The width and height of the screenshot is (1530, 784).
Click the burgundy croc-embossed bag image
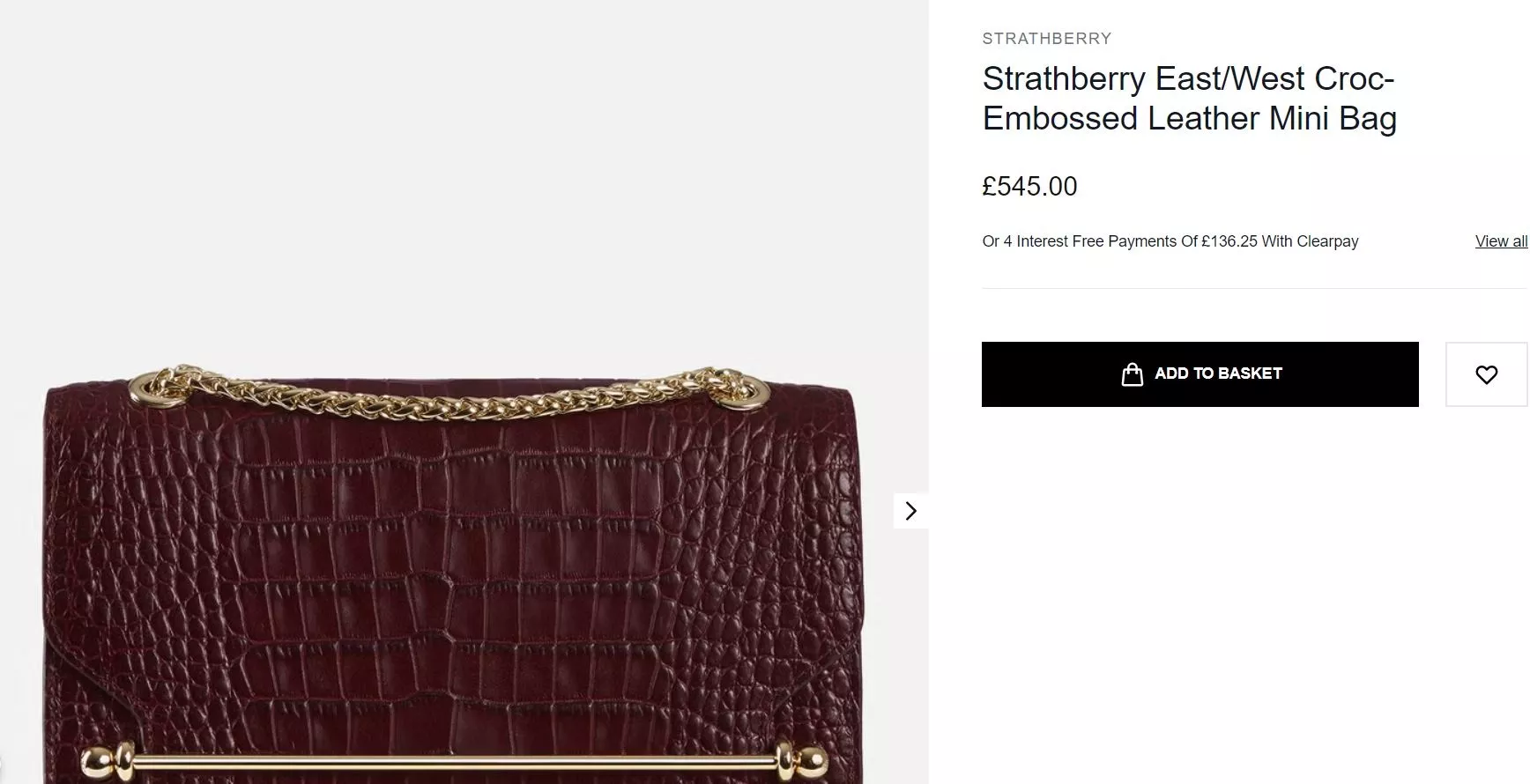point(449,573)
